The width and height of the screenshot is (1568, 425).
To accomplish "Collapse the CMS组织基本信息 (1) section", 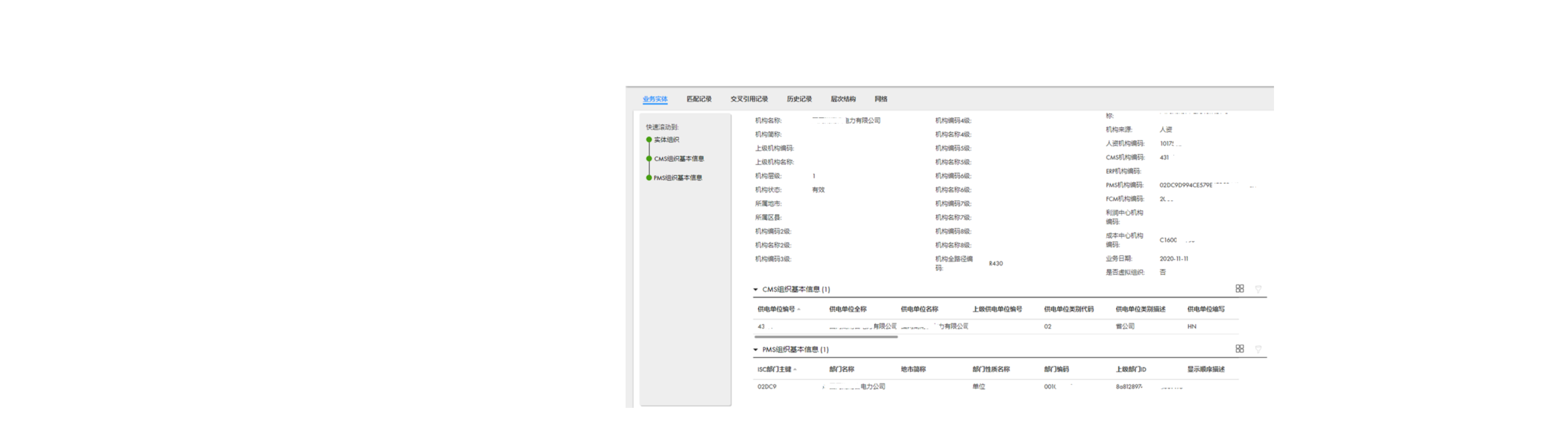I will (x=755, y=290).
